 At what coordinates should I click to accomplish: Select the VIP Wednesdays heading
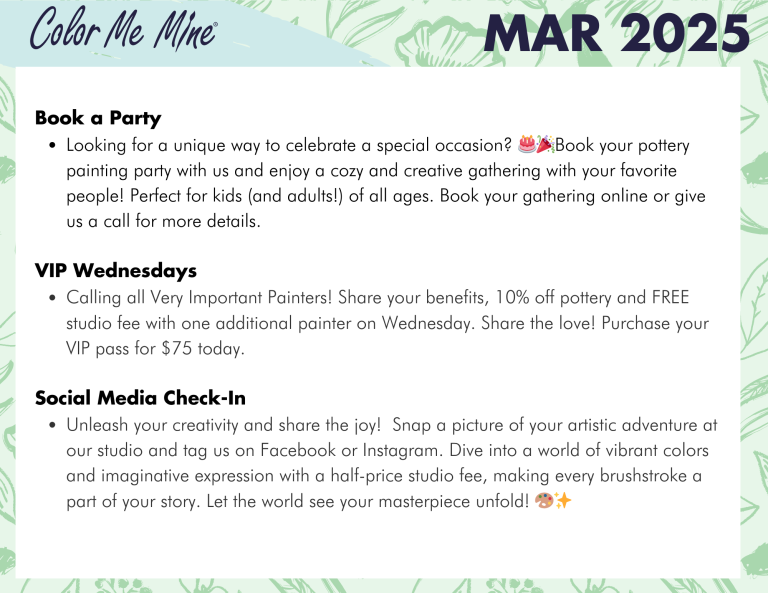point(116,270)
